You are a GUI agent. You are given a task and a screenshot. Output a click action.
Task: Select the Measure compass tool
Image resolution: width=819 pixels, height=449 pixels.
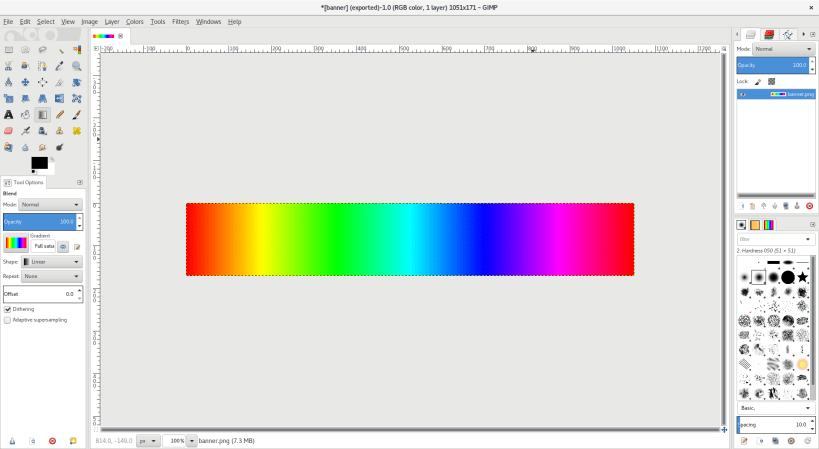[8, 82]
